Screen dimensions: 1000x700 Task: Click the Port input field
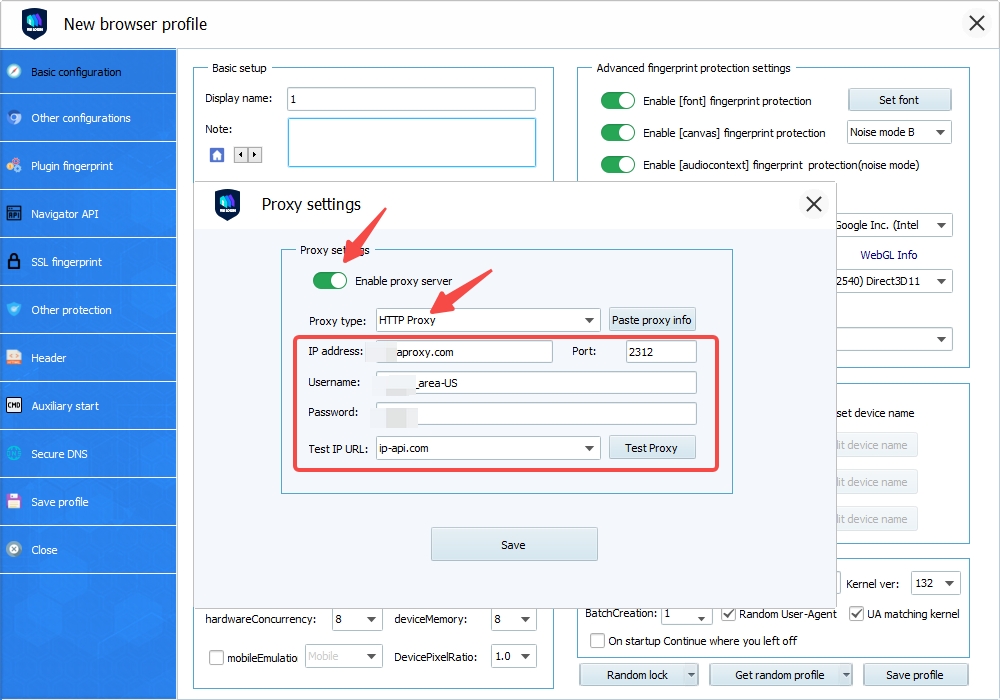[x=660, y=352]
